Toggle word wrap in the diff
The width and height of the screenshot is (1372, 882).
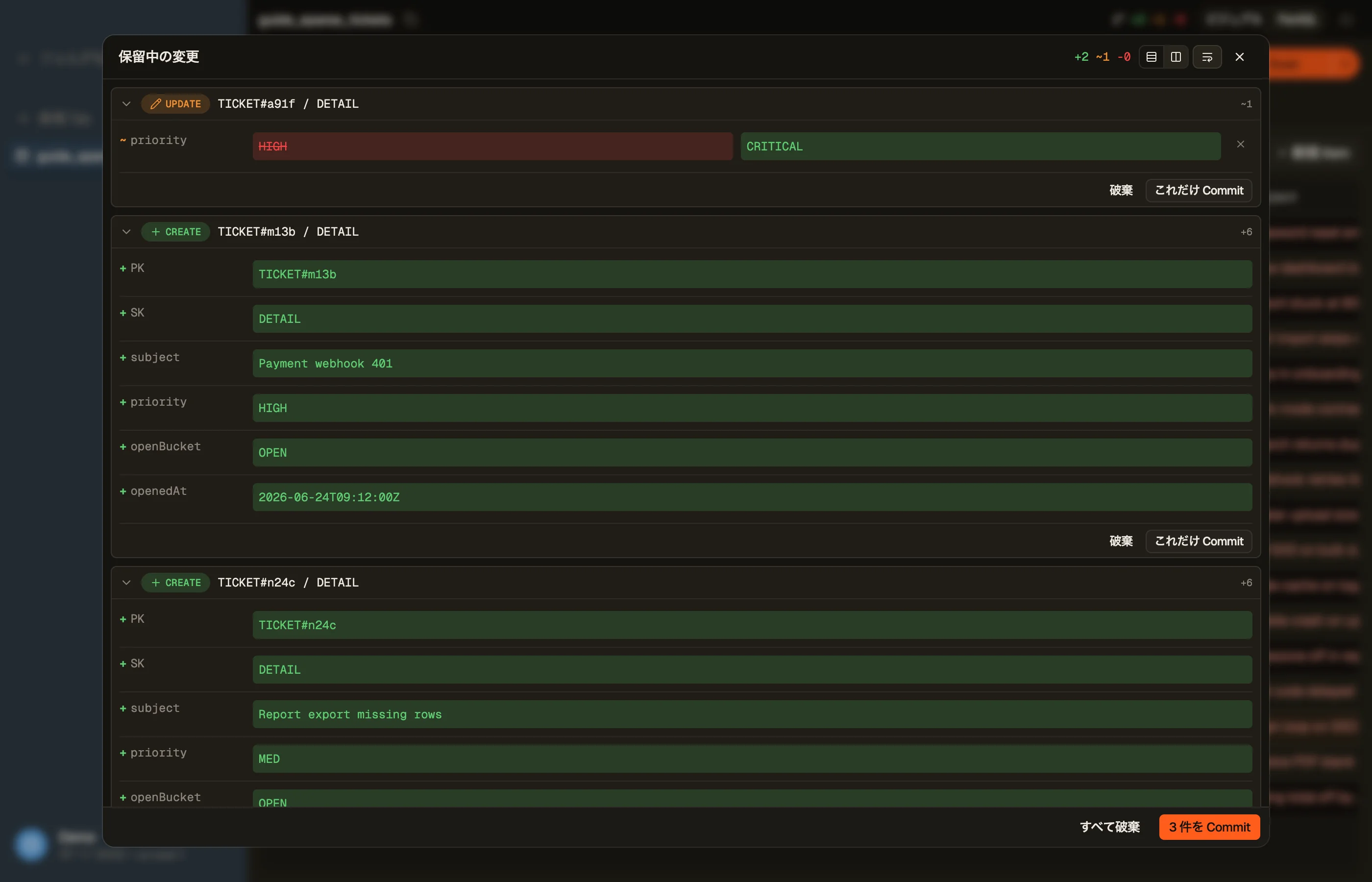tap(1207, 57)
